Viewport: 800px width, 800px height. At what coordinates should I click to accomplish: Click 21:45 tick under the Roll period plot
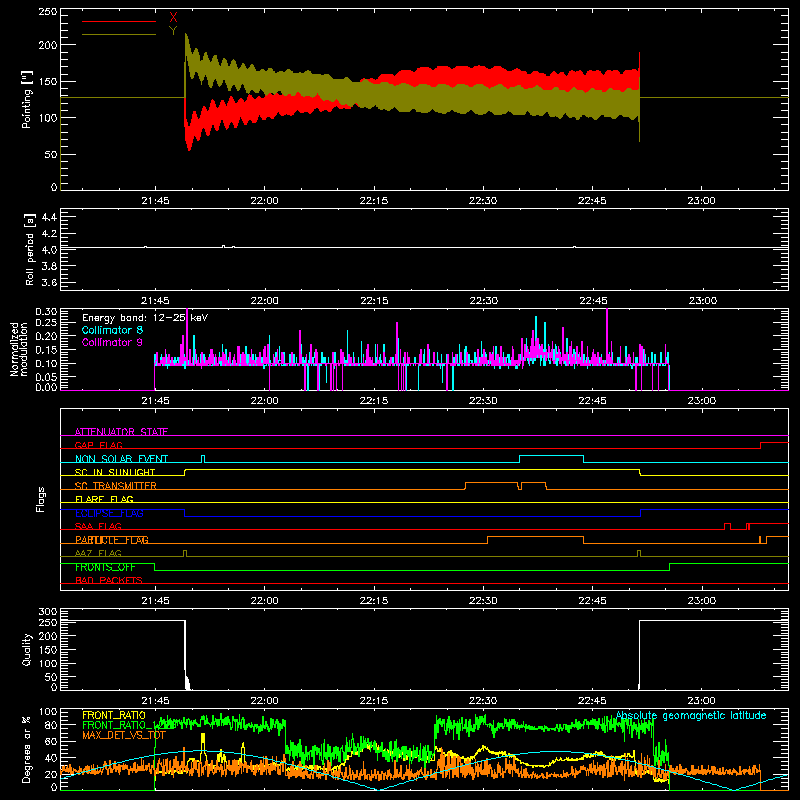point(155,301)
